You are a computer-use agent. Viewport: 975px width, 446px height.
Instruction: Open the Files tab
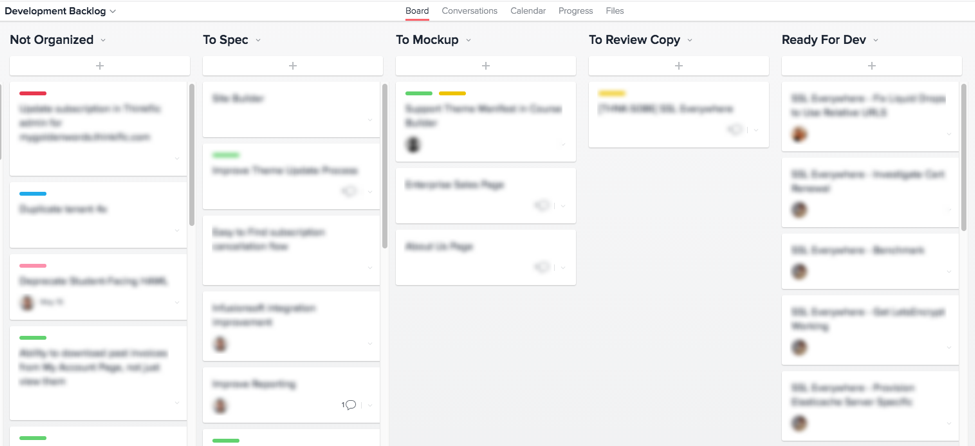click(615, 11)
